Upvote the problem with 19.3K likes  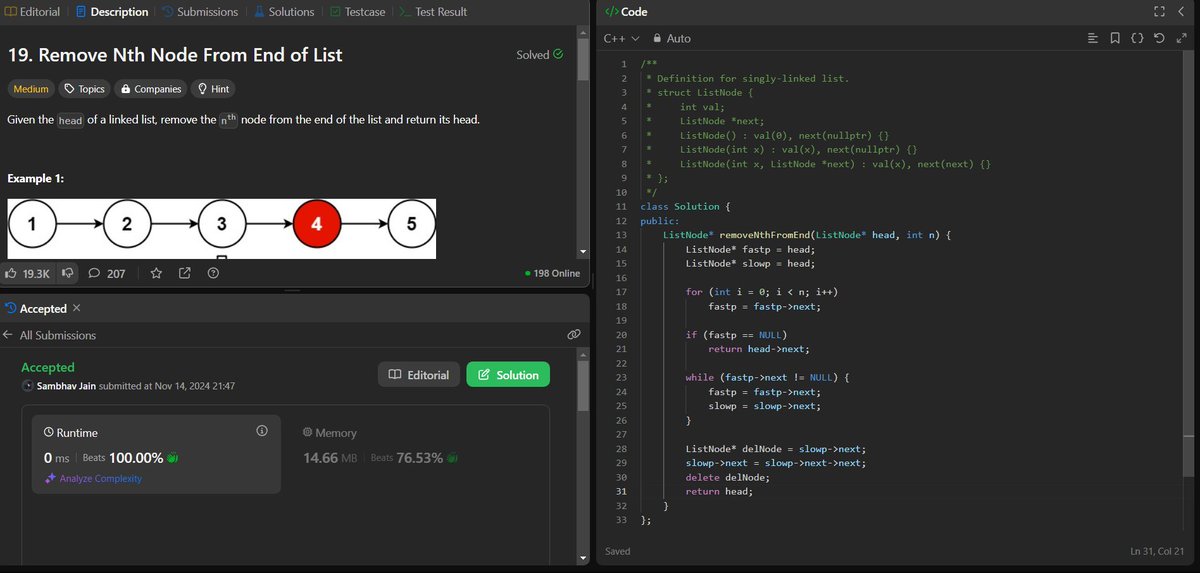28,273
